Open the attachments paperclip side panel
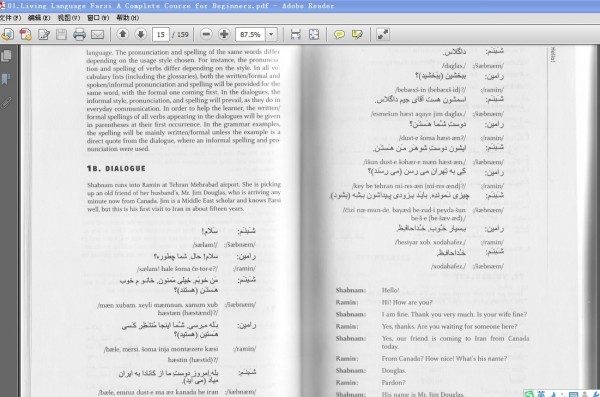This screenshot has width=600, height=397. click(x=7, y=102)
